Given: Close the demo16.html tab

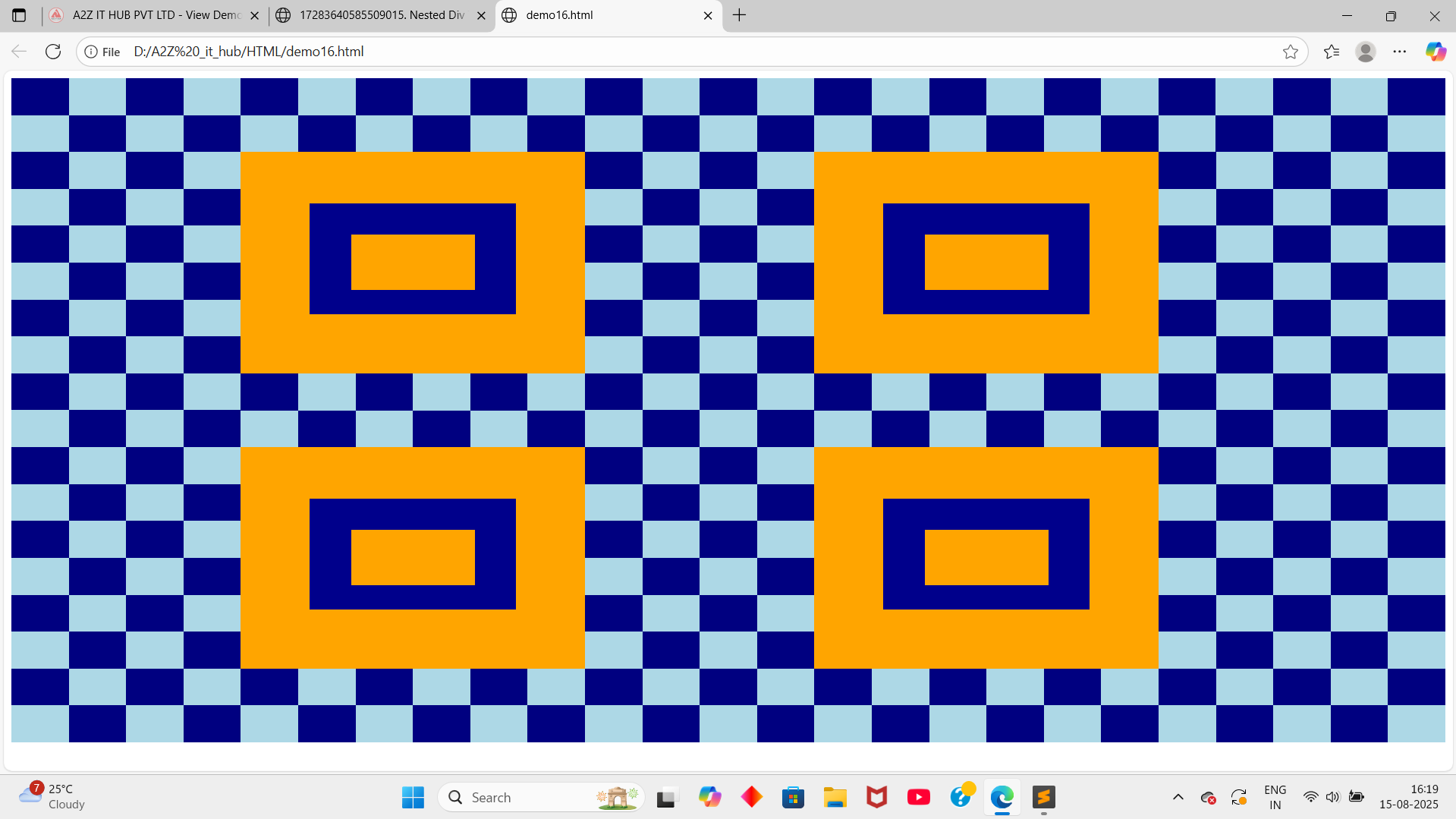Looking at the screenshot, I should pyautogui.click(x=707, y=15).
